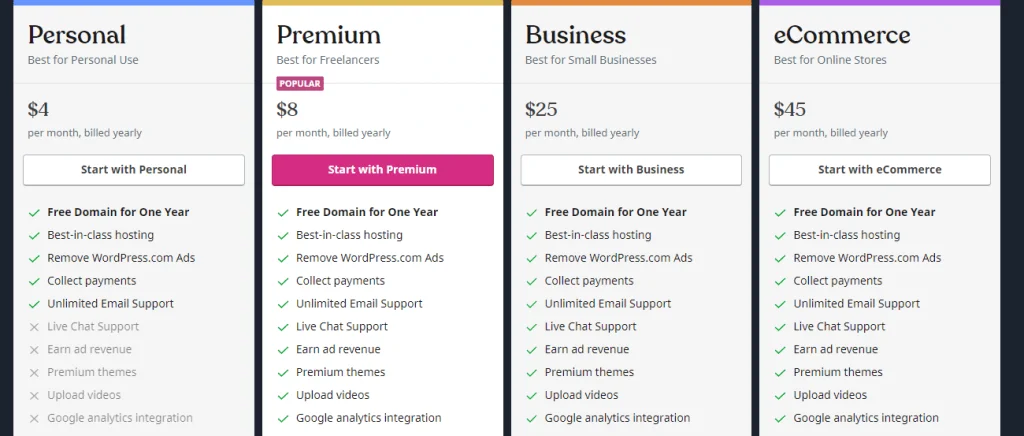Click the POPULAR badge on Premium plan
1024x436 pixels.
(300, 84)
